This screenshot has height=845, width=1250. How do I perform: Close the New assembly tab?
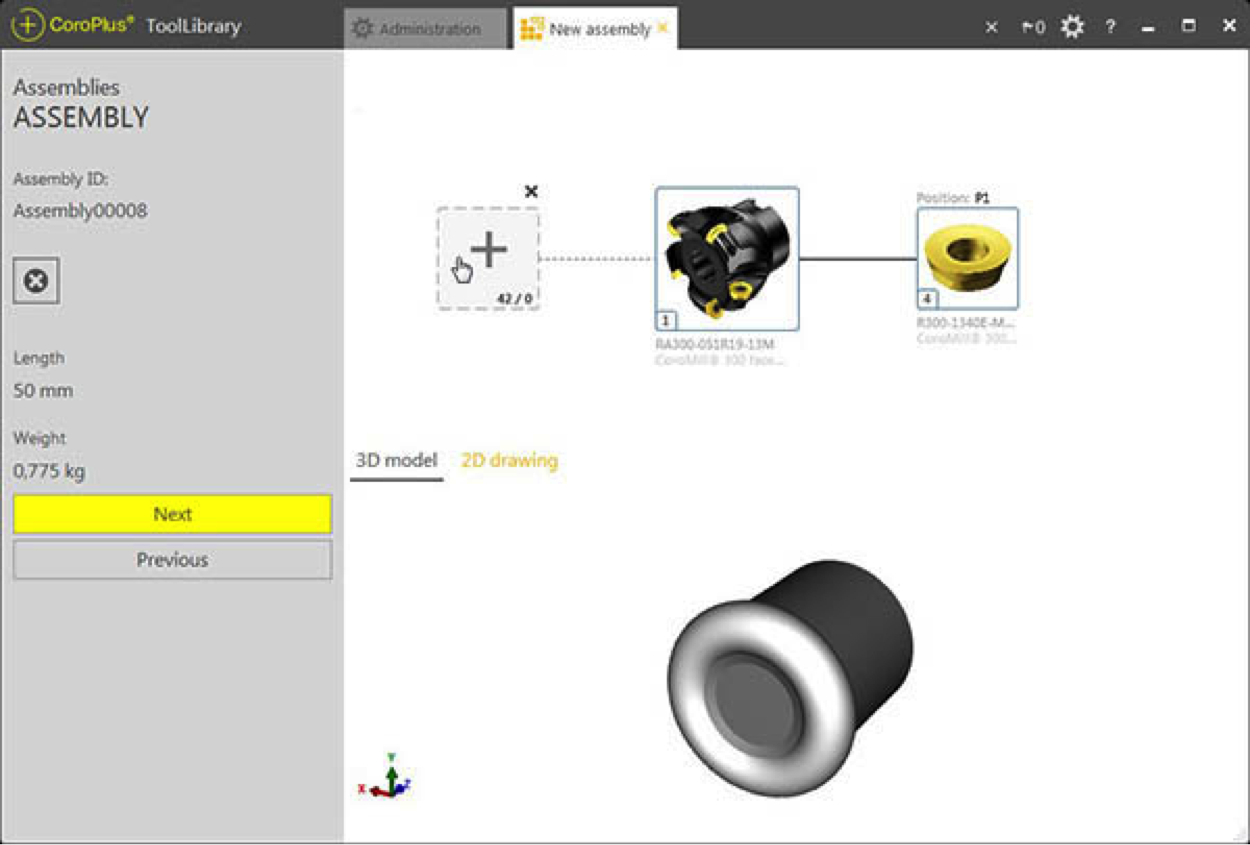[662, 28]
